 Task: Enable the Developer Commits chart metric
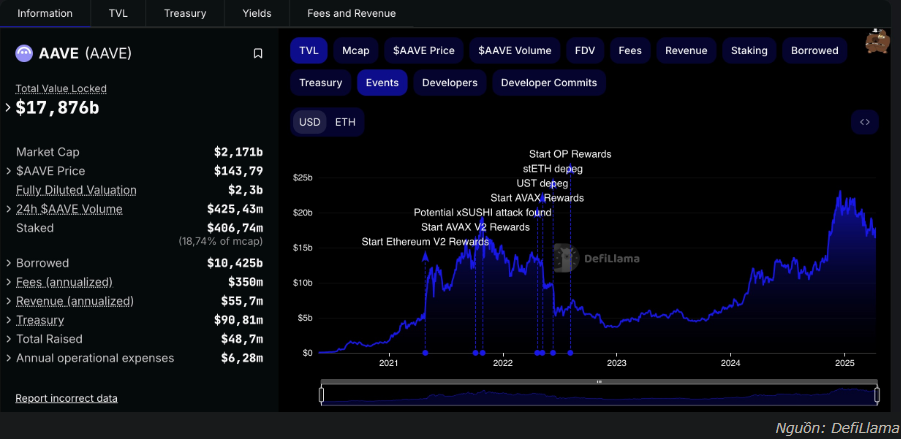click(x=549, y=83)
